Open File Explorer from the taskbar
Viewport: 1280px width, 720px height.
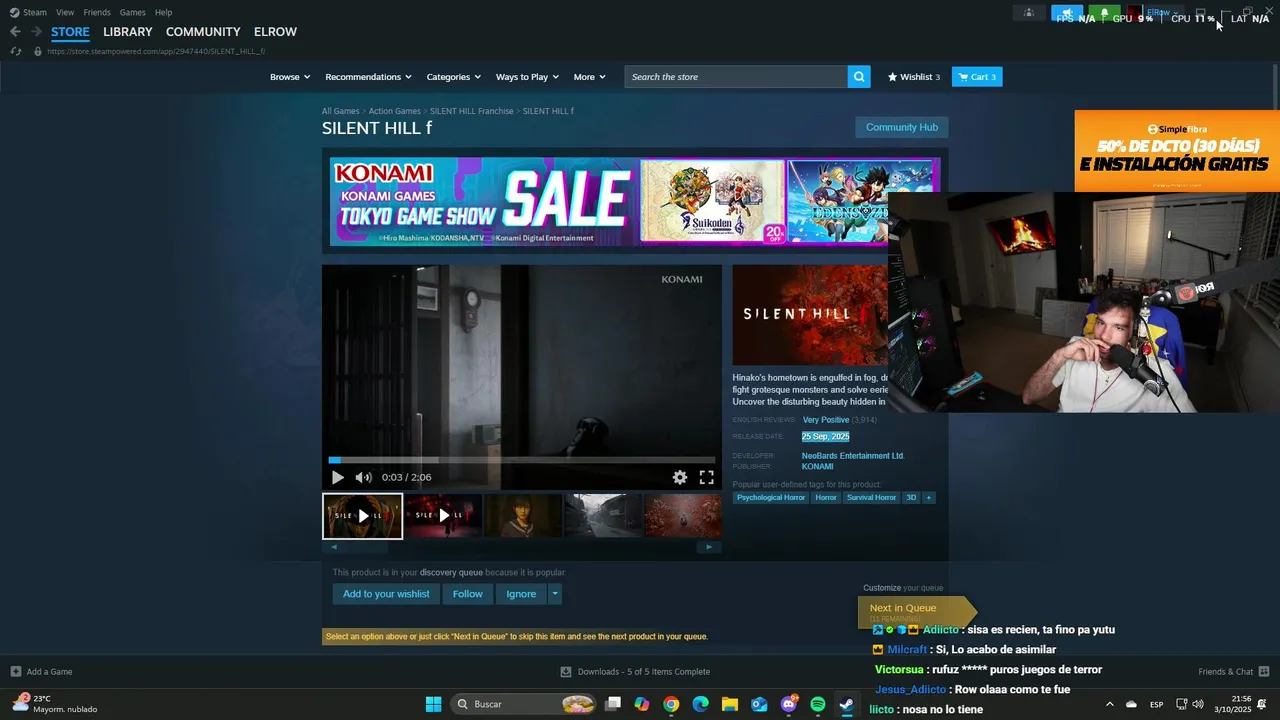pos(730,704)
